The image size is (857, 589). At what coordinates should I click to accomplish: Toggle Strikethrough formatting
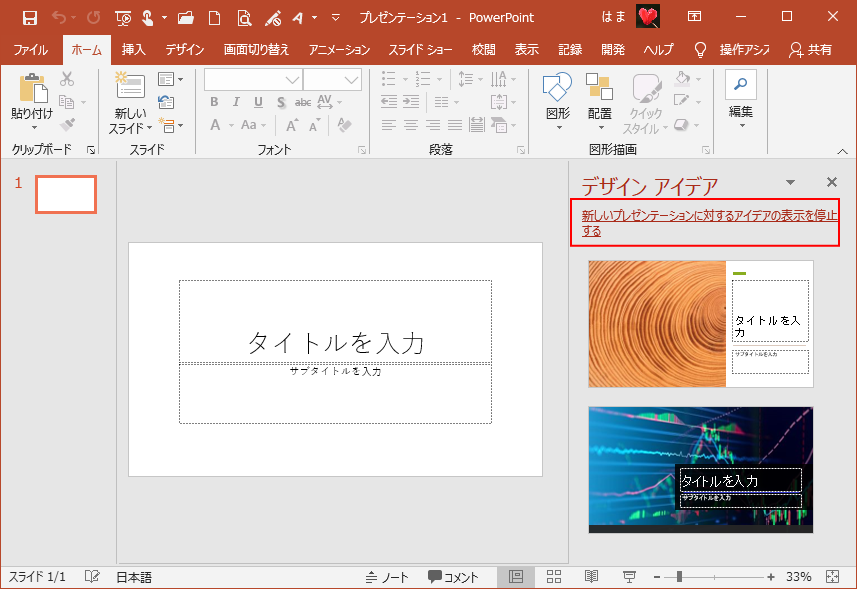click(x=303, y=102)
